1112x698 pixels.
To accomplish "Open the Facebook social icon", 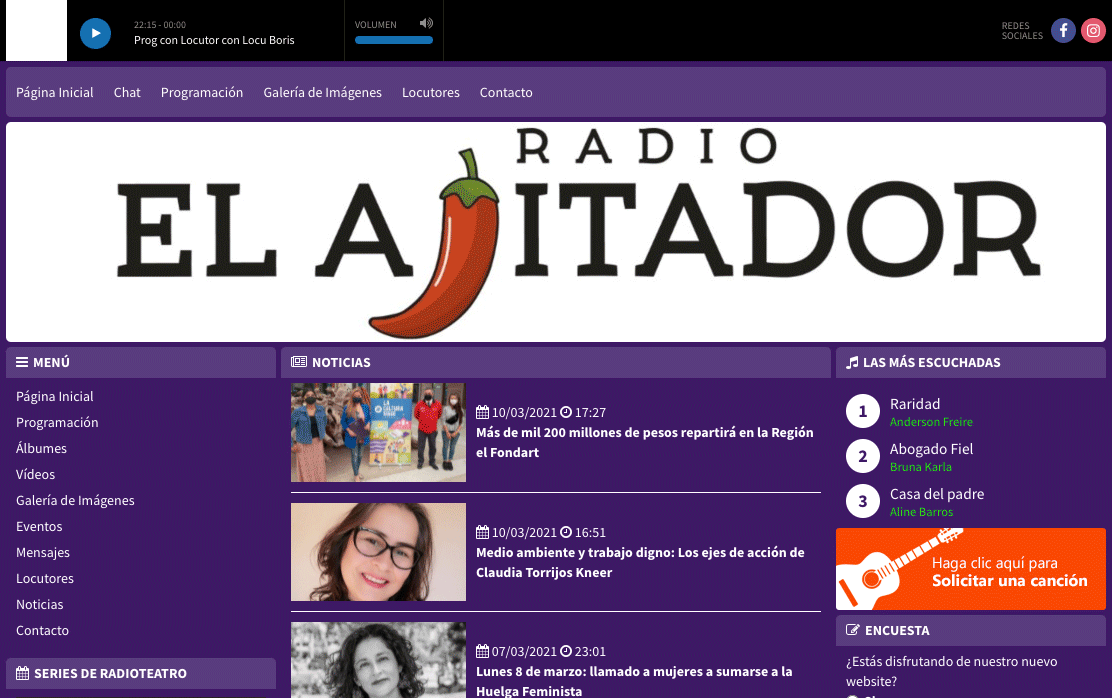I will point(1063,31).
